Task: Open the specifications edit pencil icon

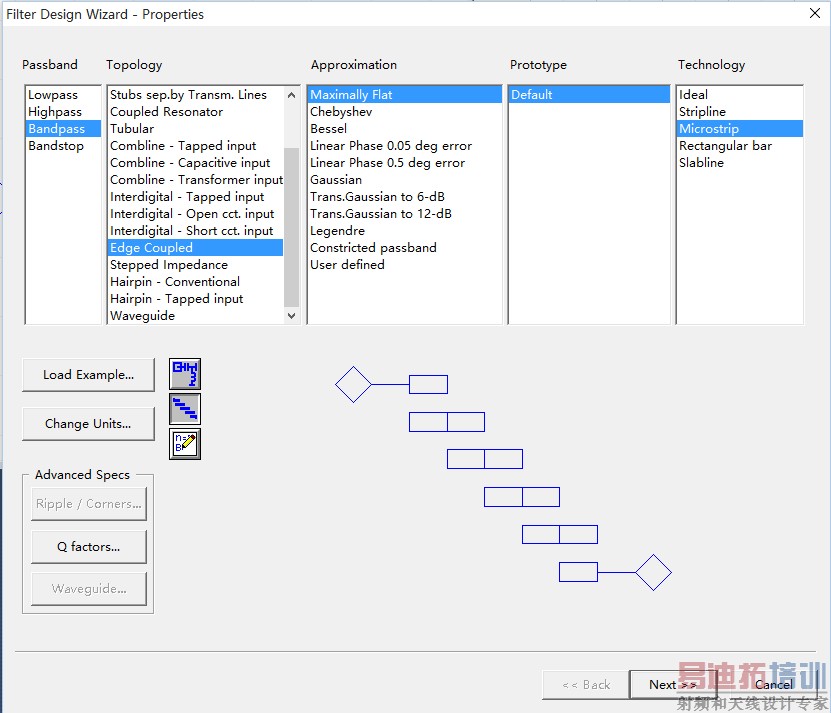Action: point(185,444)
